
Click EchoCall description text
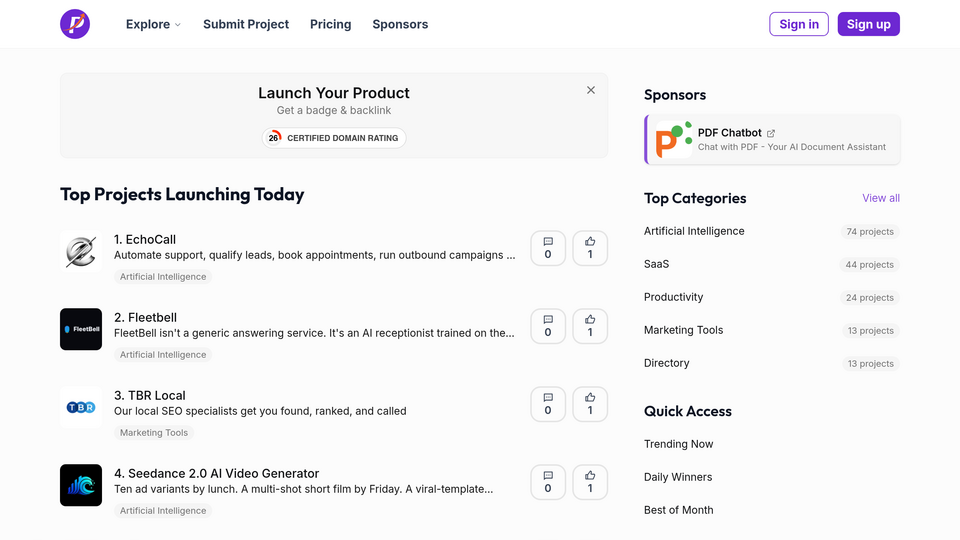pyautogui.click(x=315, y=255)
